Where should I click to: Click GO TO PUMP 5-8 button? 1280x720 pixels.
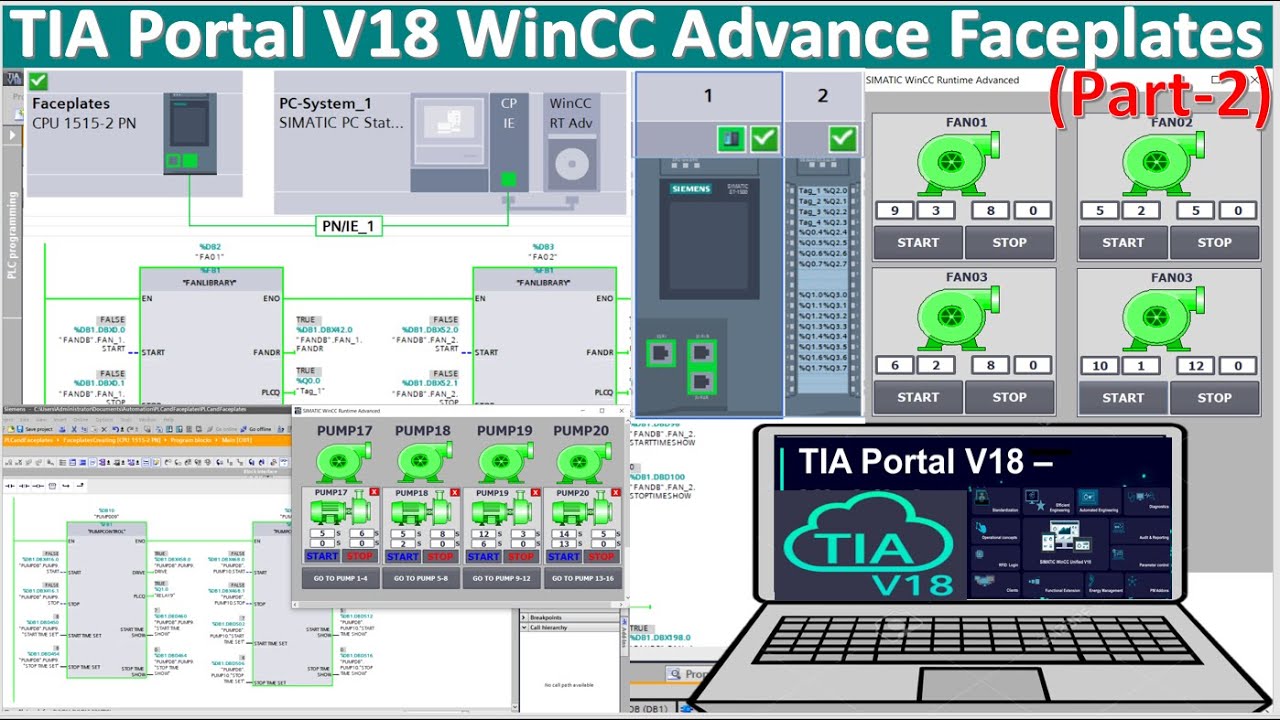(421, 578)
